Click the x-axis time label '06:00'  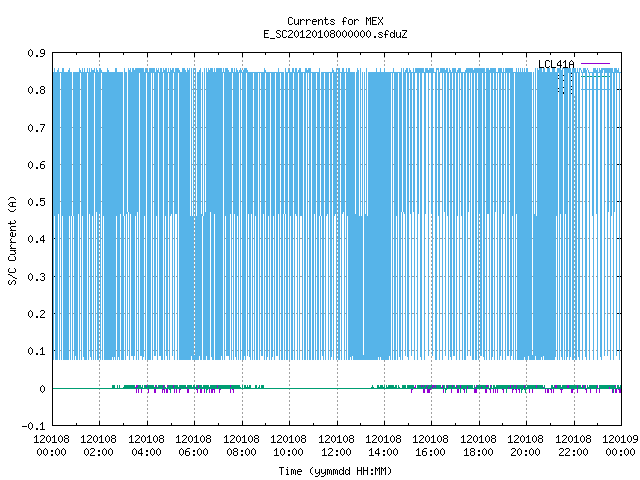coord(193,452)
